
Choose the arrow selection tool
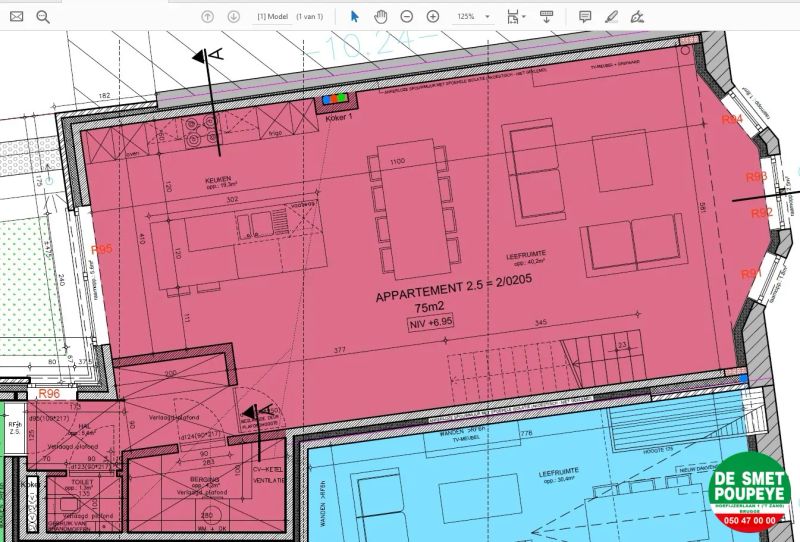[x=354, y=16]
